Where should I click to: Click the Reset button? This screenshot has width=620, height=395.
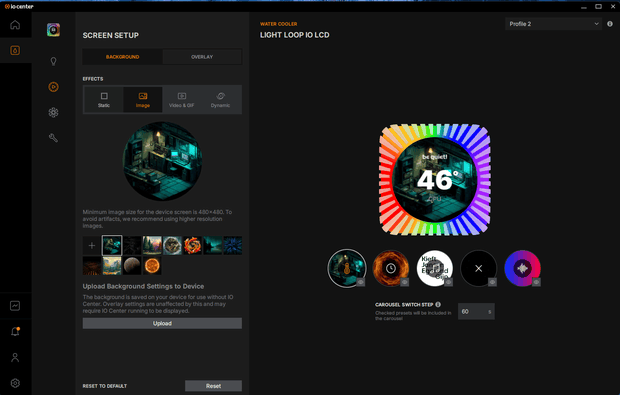point(214,386)
